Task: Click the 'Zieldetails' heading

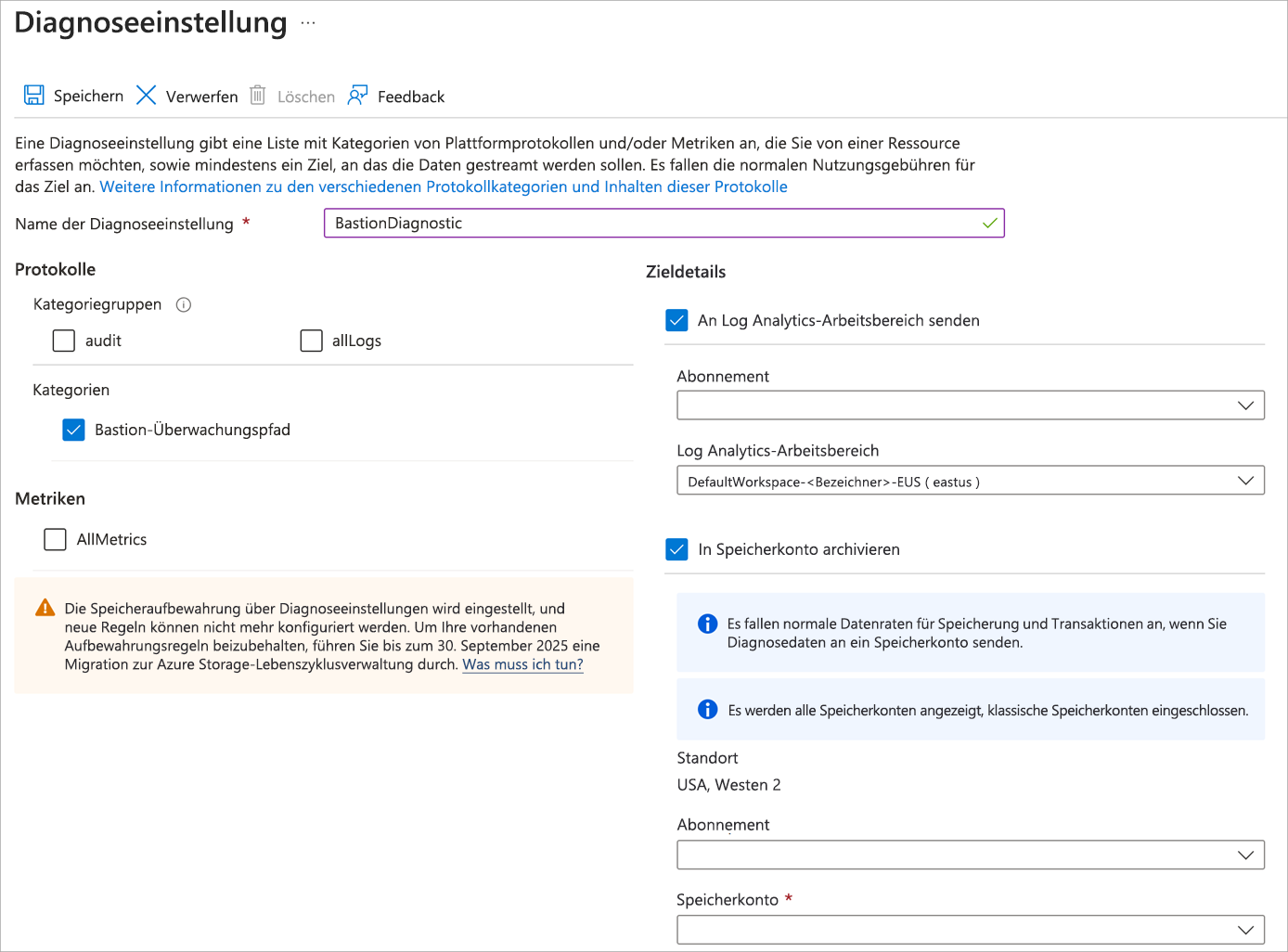Action: pos(686,272)
